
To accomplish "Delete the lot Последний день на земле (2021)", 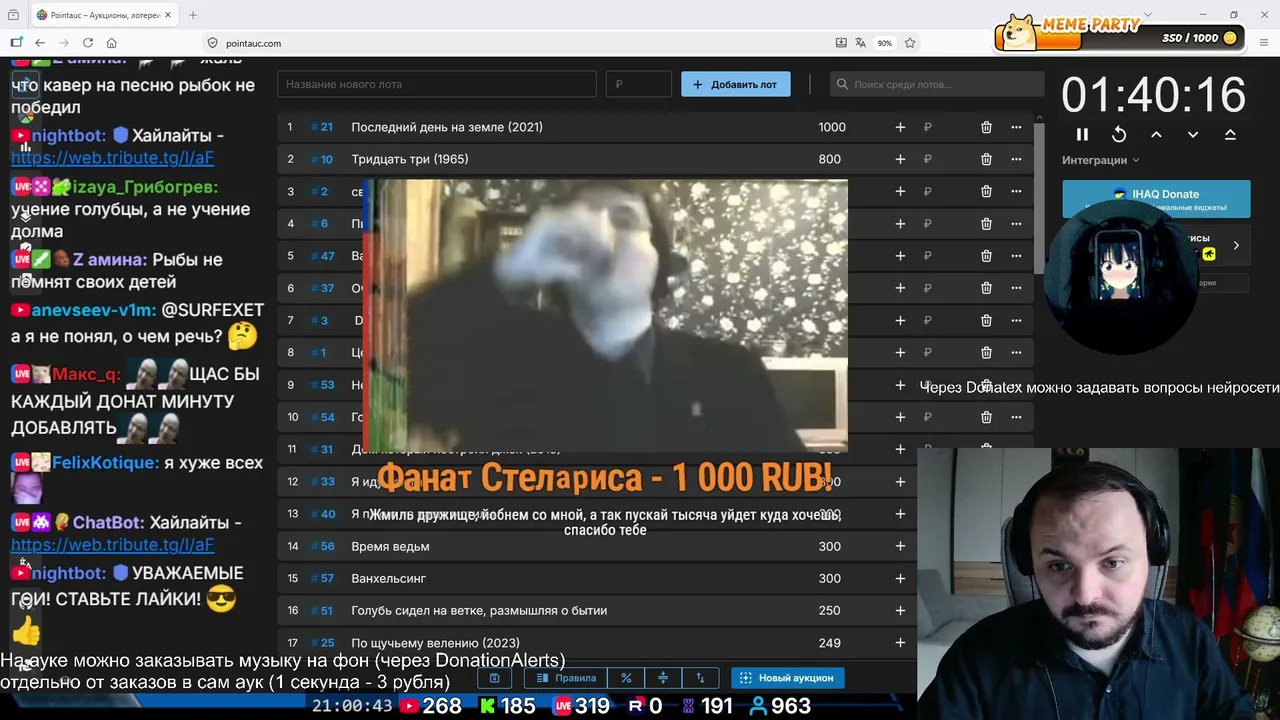I will tap(986, 127).
